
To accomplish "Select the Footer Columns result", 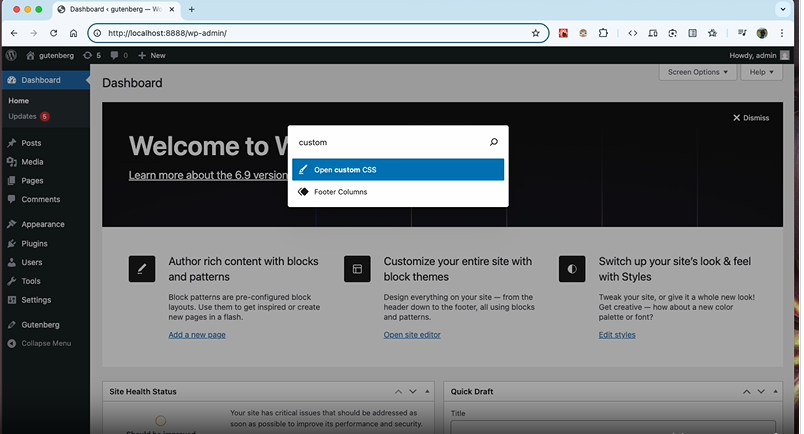I will click(398, 192).
